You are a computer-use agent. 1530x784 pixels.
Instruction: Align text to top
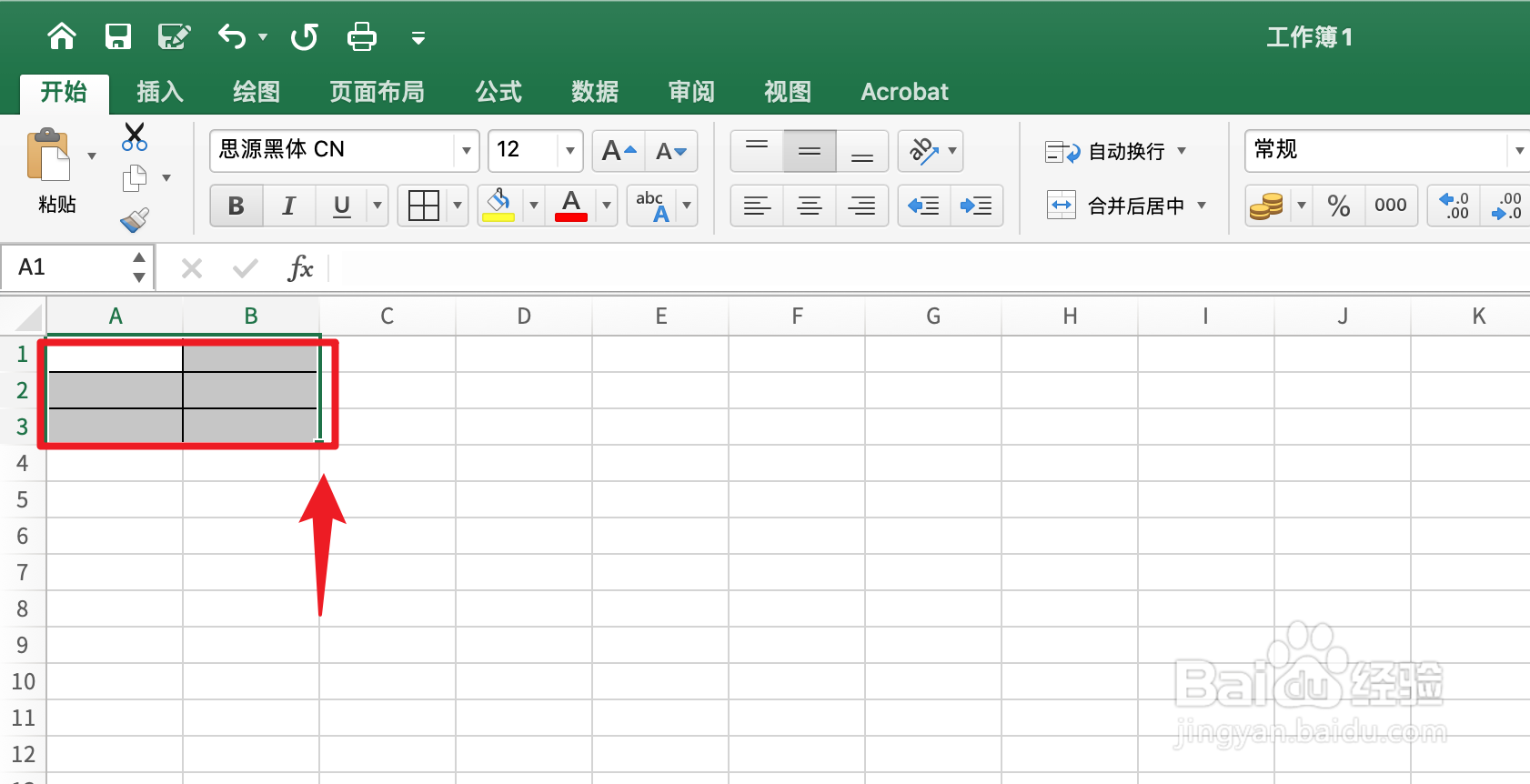(x=757, y=151)
